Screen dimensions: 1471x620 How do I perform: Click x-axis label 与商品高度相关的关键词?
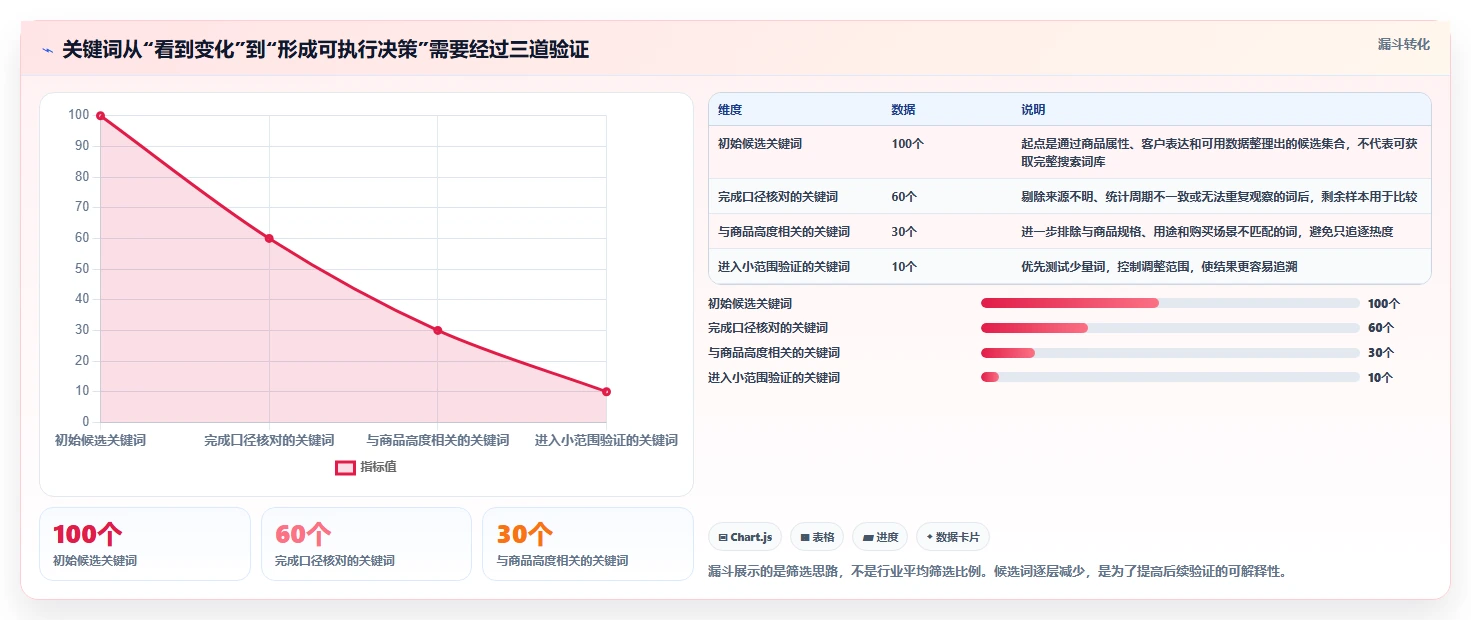coord(438,440)
